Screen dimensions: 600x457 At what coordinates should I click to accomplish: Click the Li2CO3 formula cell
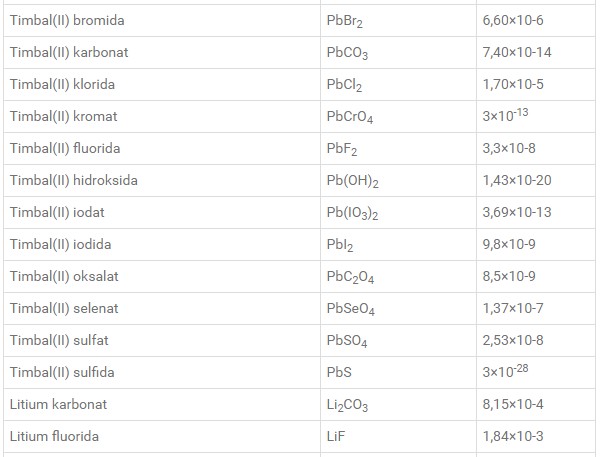pyautogui.click(x=398, y=405)
